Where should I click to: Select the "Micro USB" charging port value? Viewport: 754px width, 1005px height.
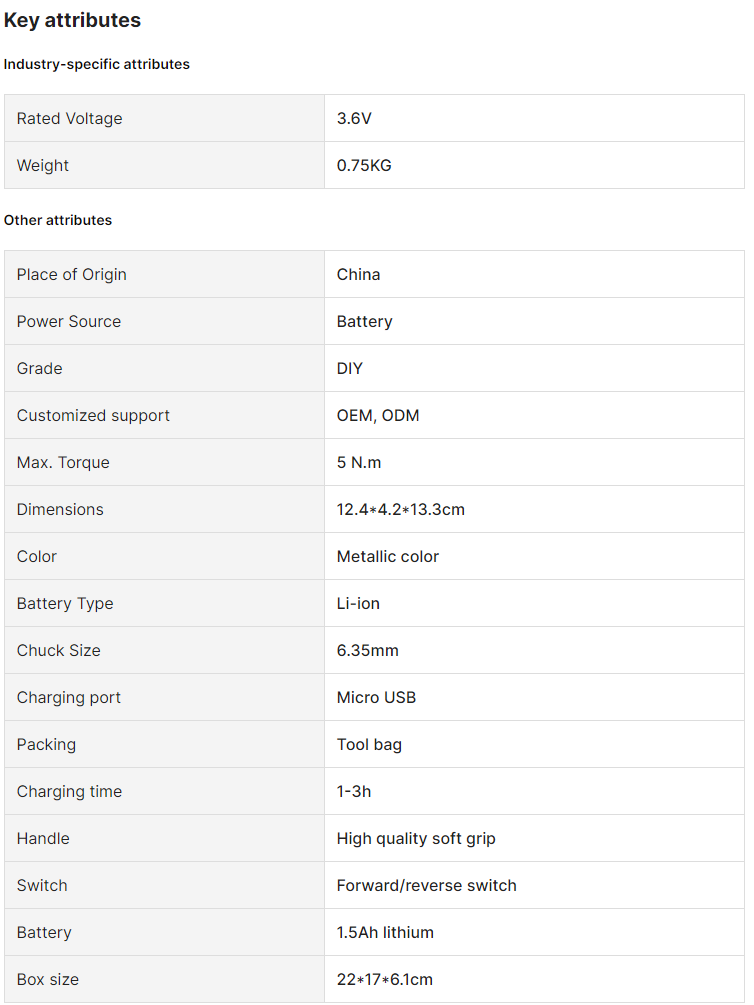coord(376,697)
